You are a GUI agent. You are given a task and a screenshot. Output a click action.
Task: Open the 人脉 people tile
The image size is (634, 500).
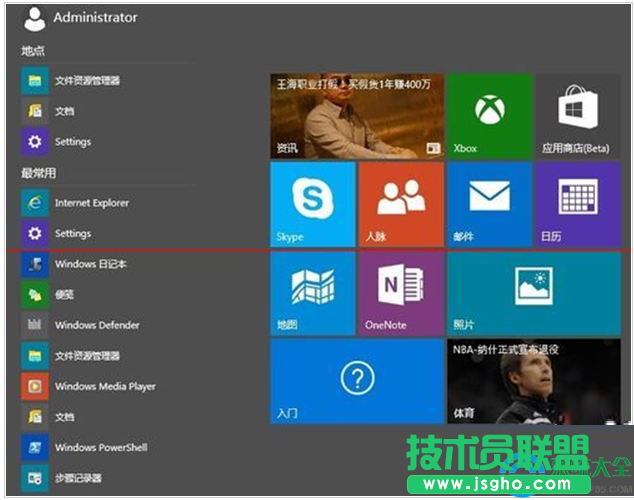(401, 205)
